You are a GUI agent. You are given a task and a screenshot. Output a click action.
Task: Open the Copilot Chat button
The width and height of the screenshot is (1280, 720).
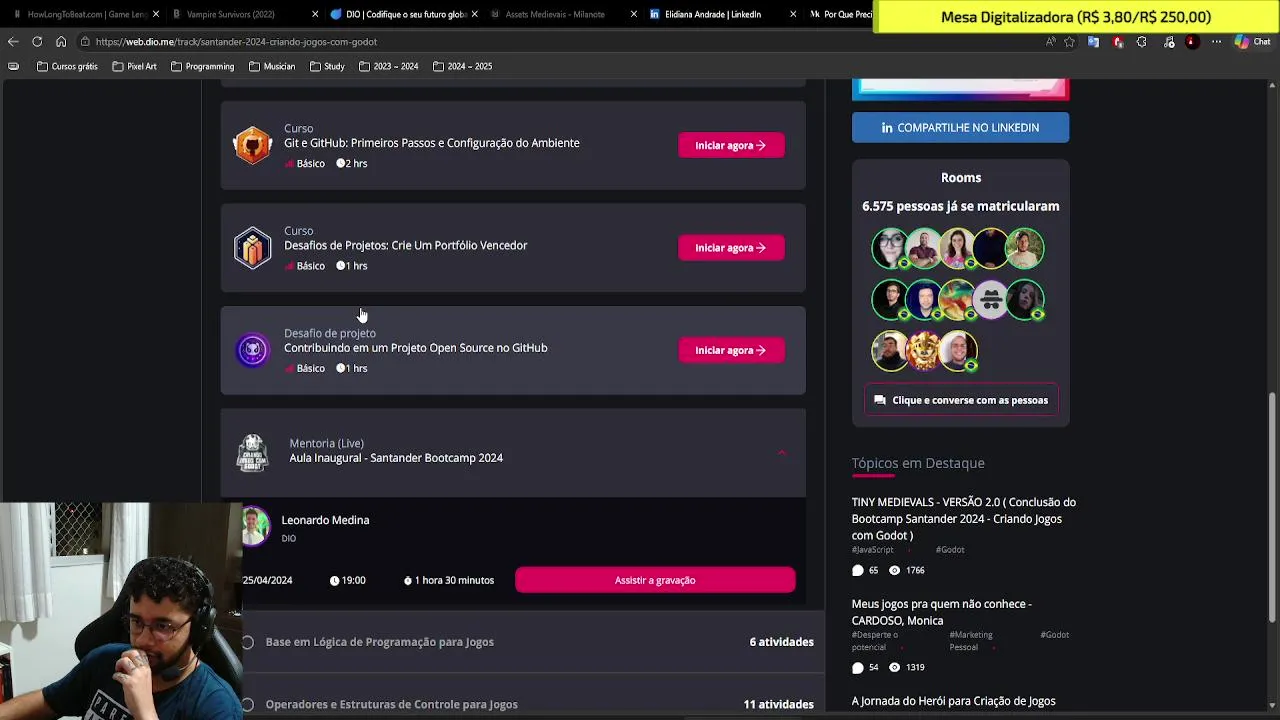(1252, 42)
